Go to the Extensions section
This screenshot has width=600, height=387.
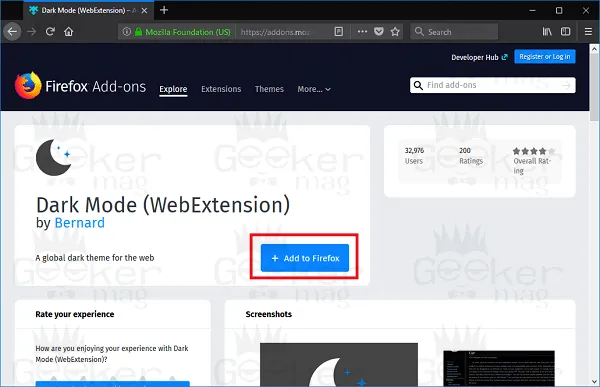221,89
